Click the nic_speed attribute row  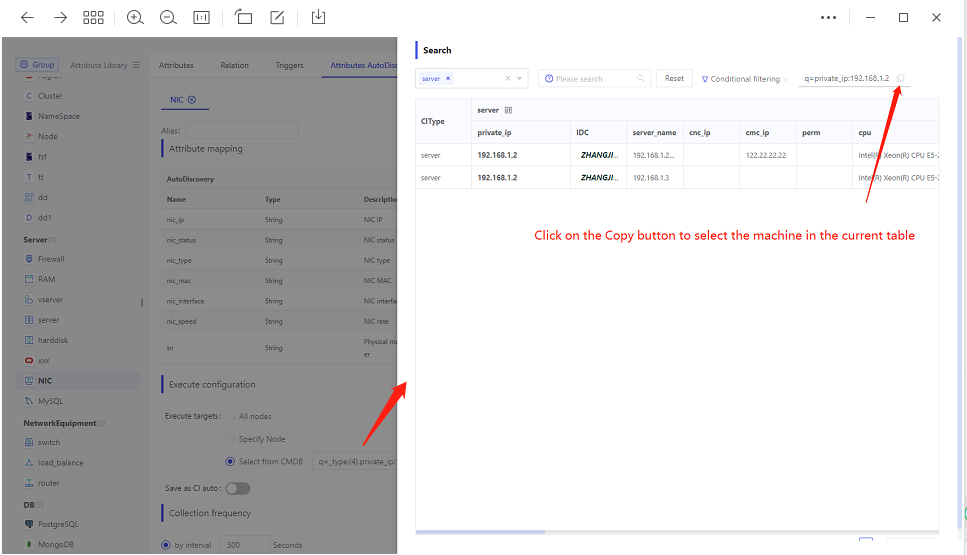(x=279, y=321)
